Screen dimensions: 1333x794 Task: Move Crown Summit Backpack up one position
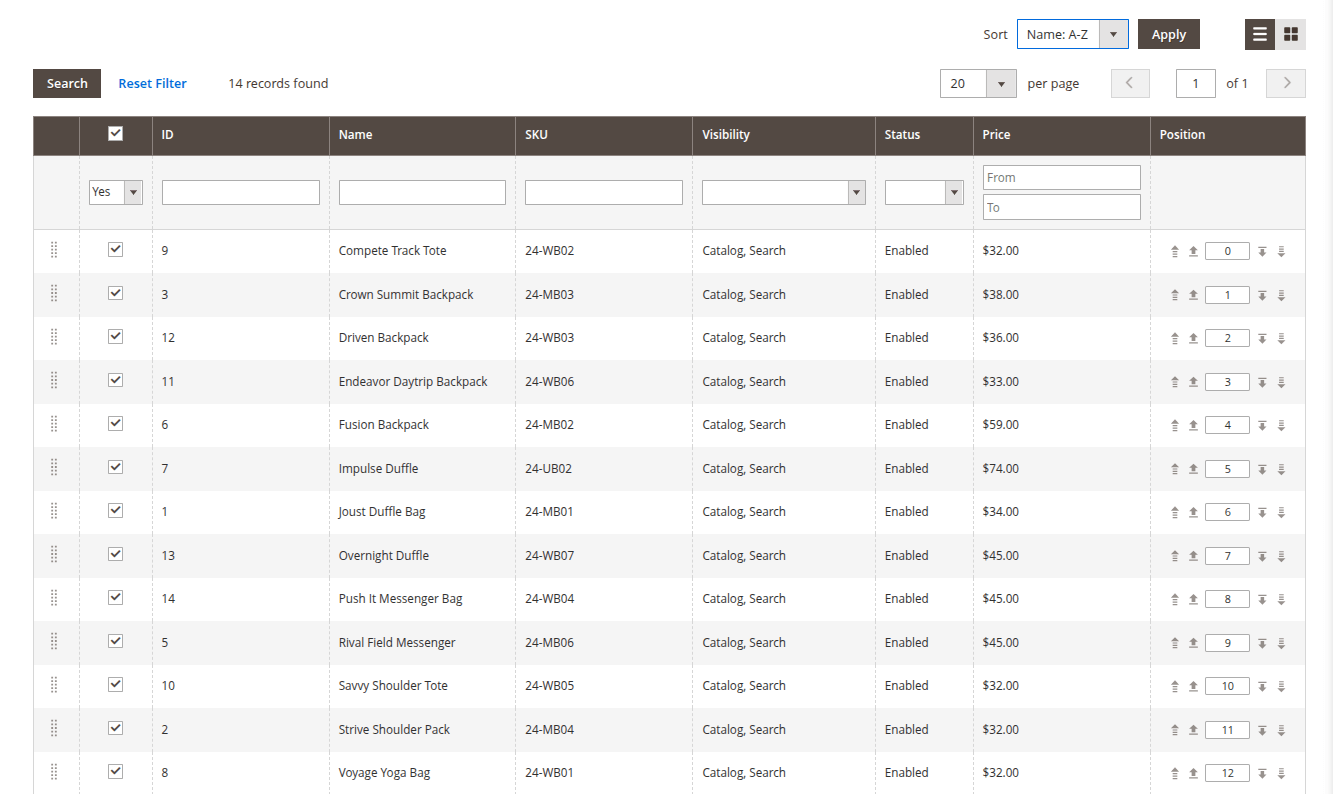pos(1193,295)
